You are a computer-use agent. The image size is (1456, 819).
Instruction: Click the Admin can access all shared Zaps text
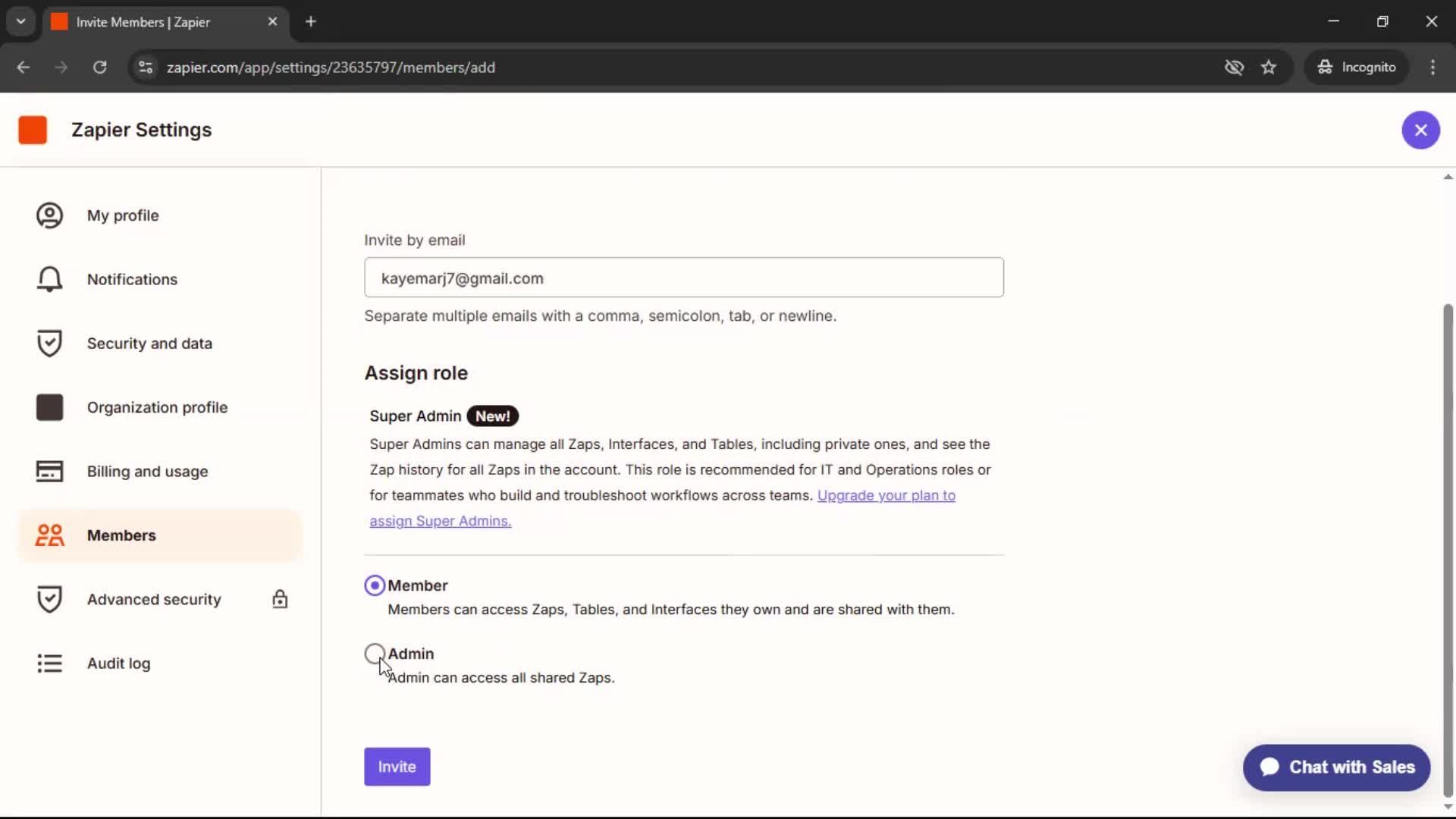click(501, 678)
